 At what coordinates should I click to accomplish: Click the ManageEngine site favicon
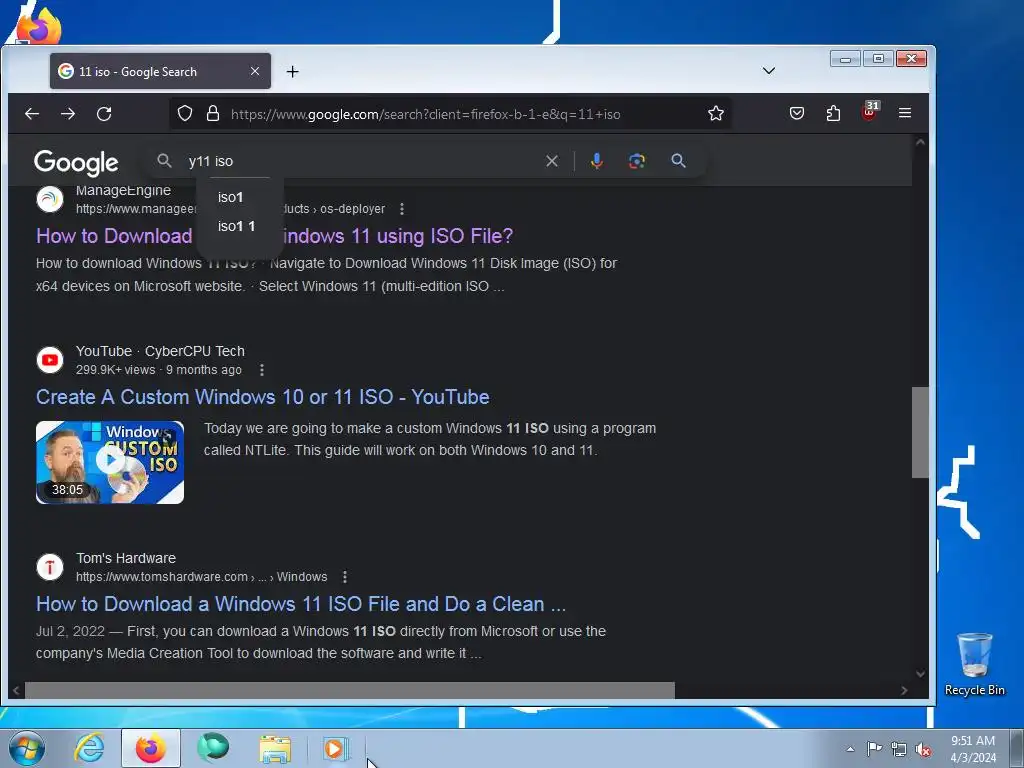[x=50, y=199]
